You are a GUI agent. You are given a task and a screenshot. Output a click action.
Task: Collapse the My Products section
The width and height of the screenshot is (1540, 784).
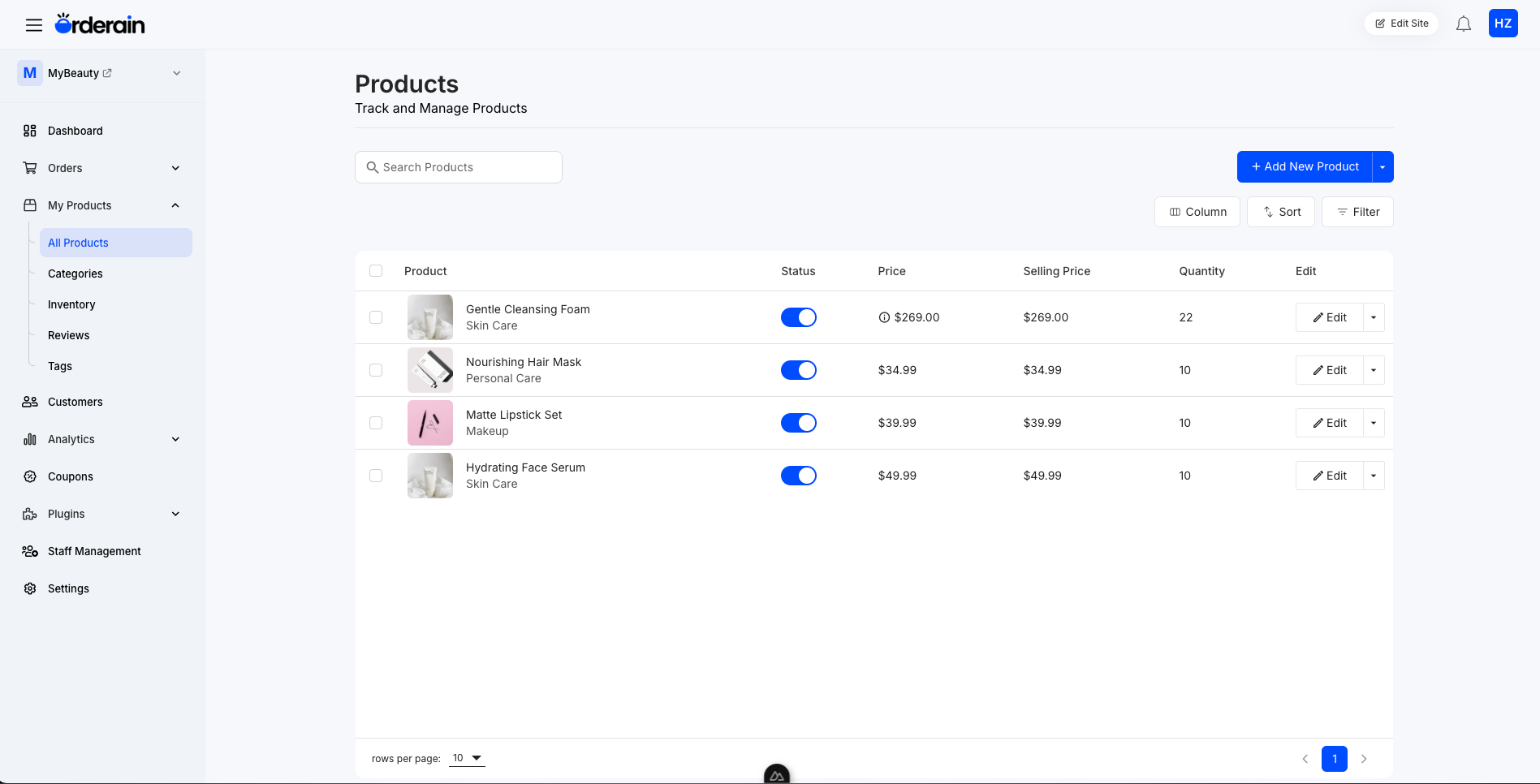click(x=175, y=205)
